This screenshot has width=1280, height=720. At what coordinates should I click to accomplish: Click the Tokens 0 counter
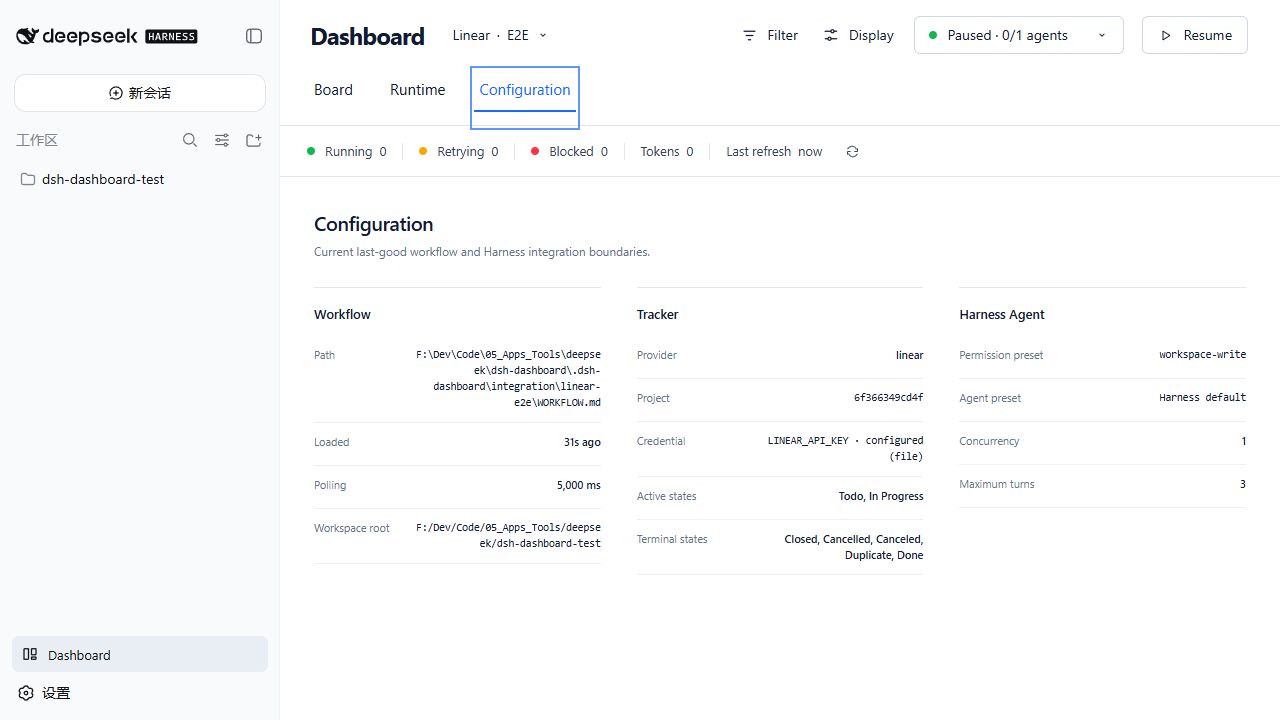[667, 152]
